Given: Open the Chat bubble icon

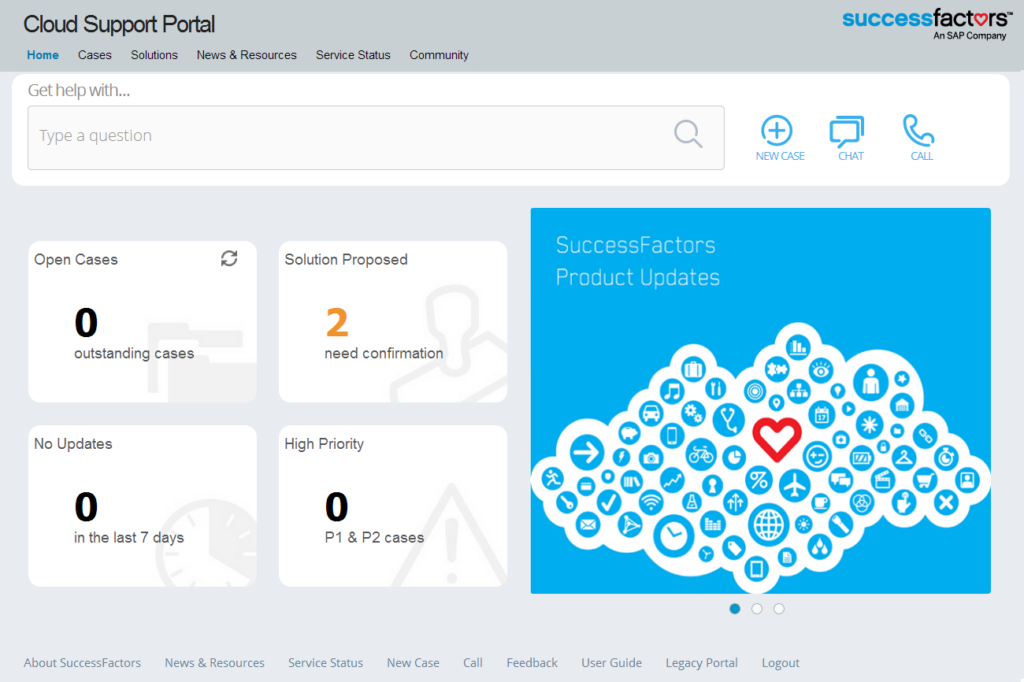Looking at the screenshot, I should coord(846,131).
